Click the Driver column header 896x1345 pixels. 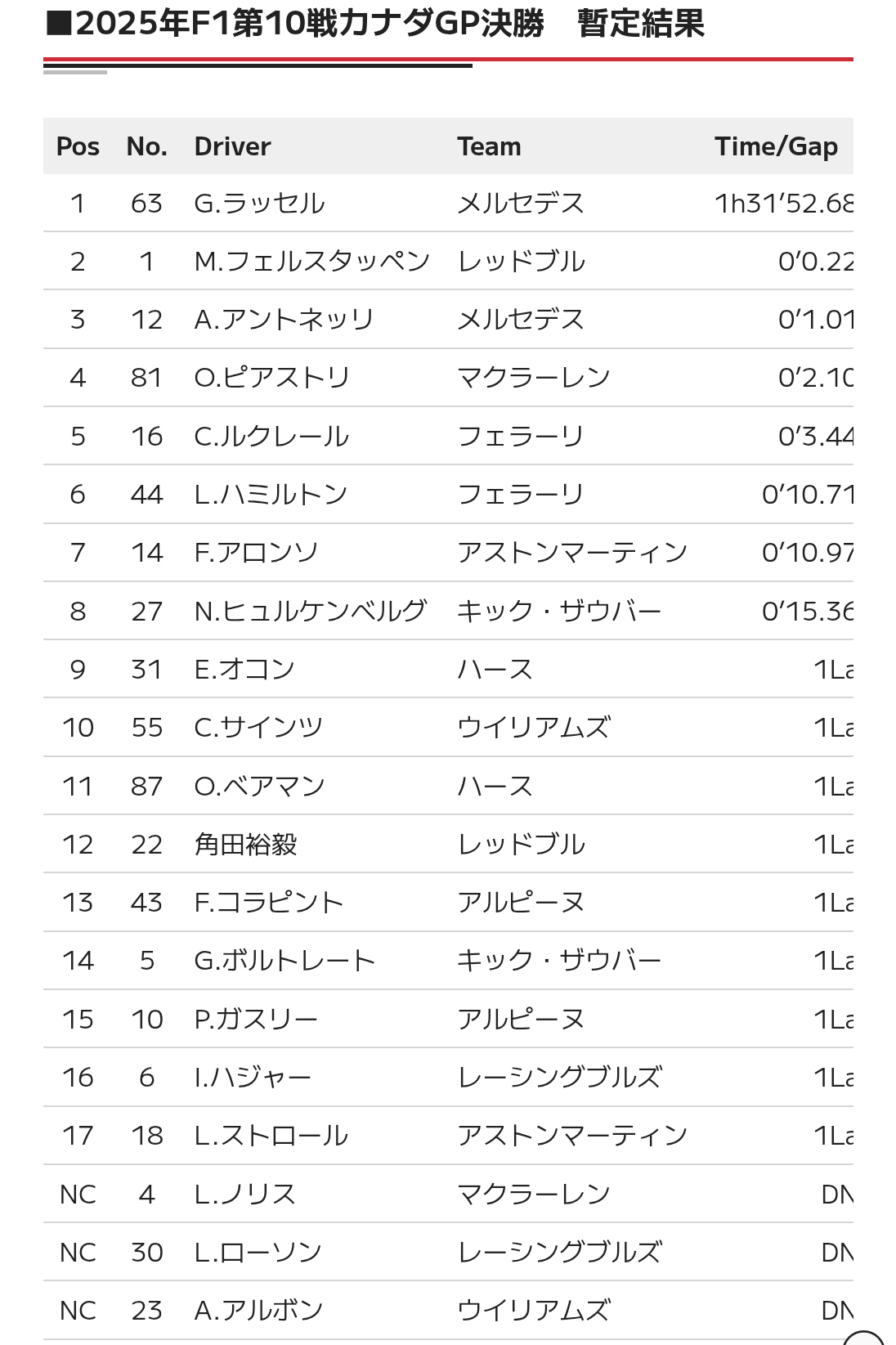[232, 146]
